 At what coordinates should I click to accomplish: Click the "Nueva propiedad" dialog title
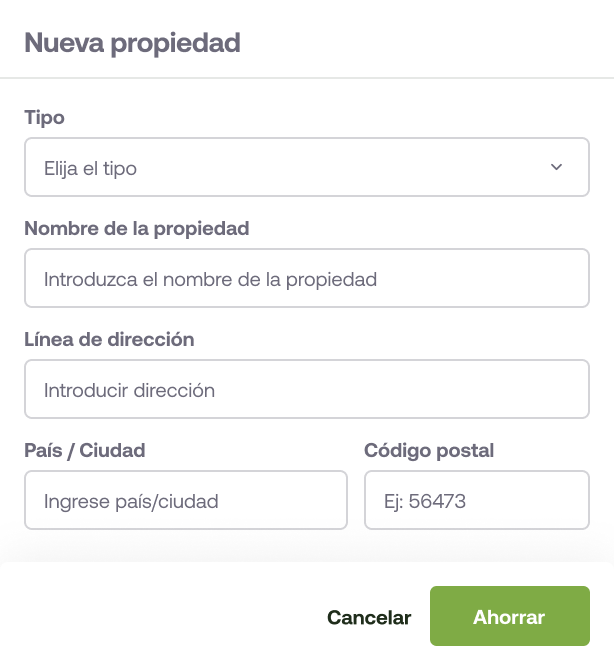coord(132,43)
